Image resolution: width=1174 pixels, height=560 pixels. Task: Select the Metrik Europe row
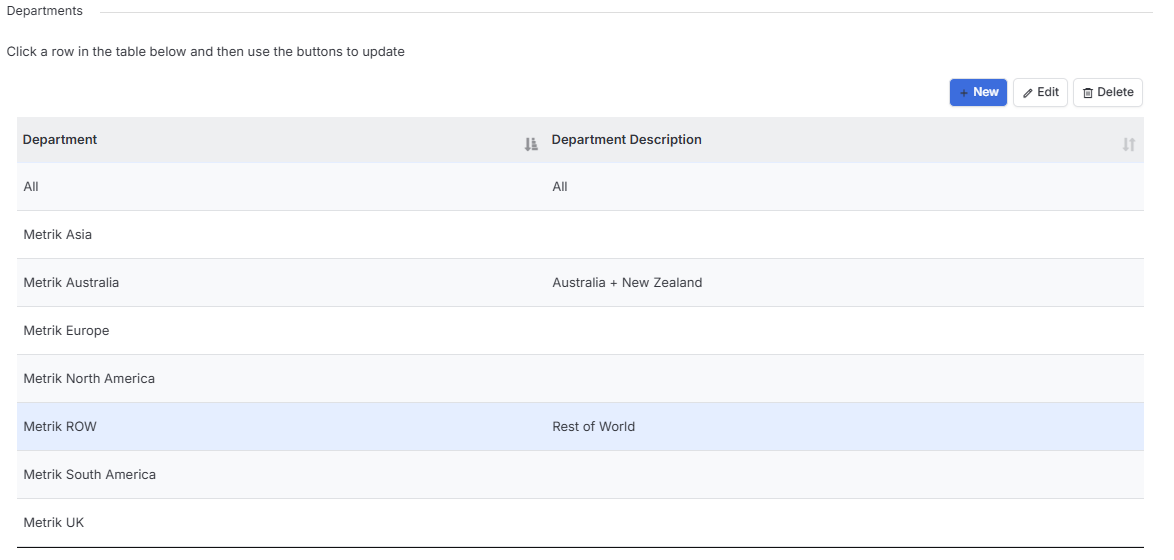click(x=580, y=330)
